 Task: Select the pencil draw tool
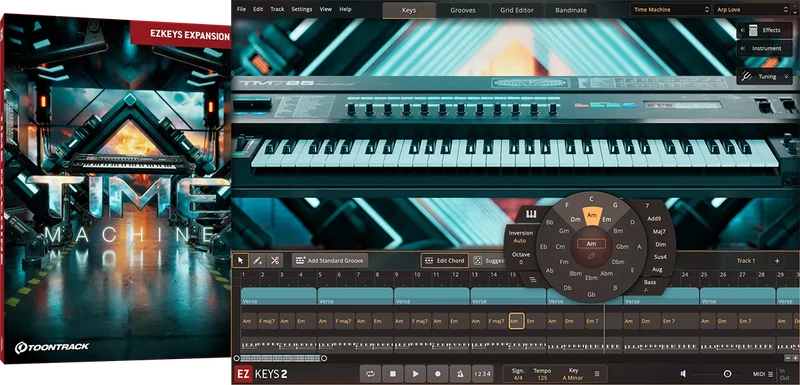258,261
